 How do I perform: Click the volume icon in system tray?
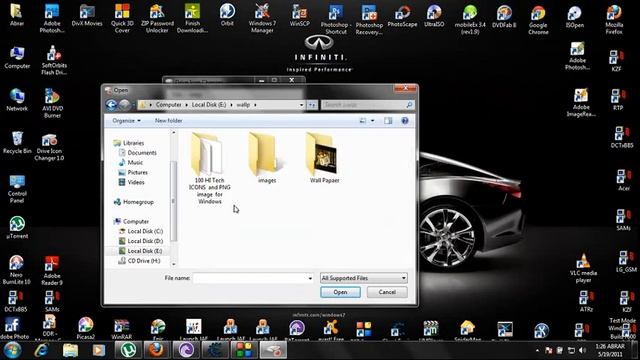point(582,350)
